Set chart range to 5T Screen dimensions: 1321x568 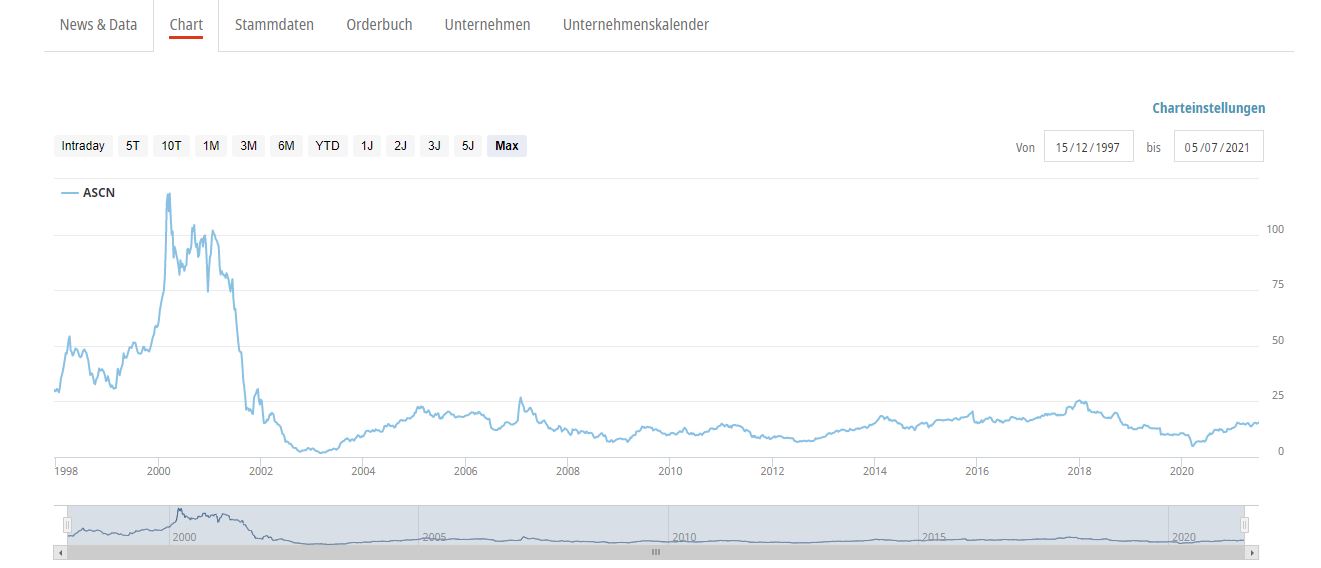click(132, 146)
